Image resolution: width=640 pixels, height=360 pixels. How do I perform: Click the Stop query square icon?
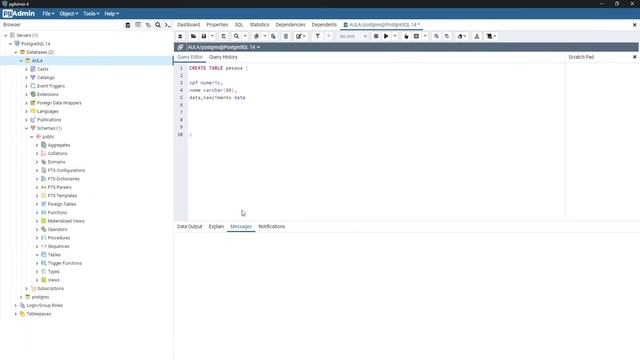click(376, 36)
